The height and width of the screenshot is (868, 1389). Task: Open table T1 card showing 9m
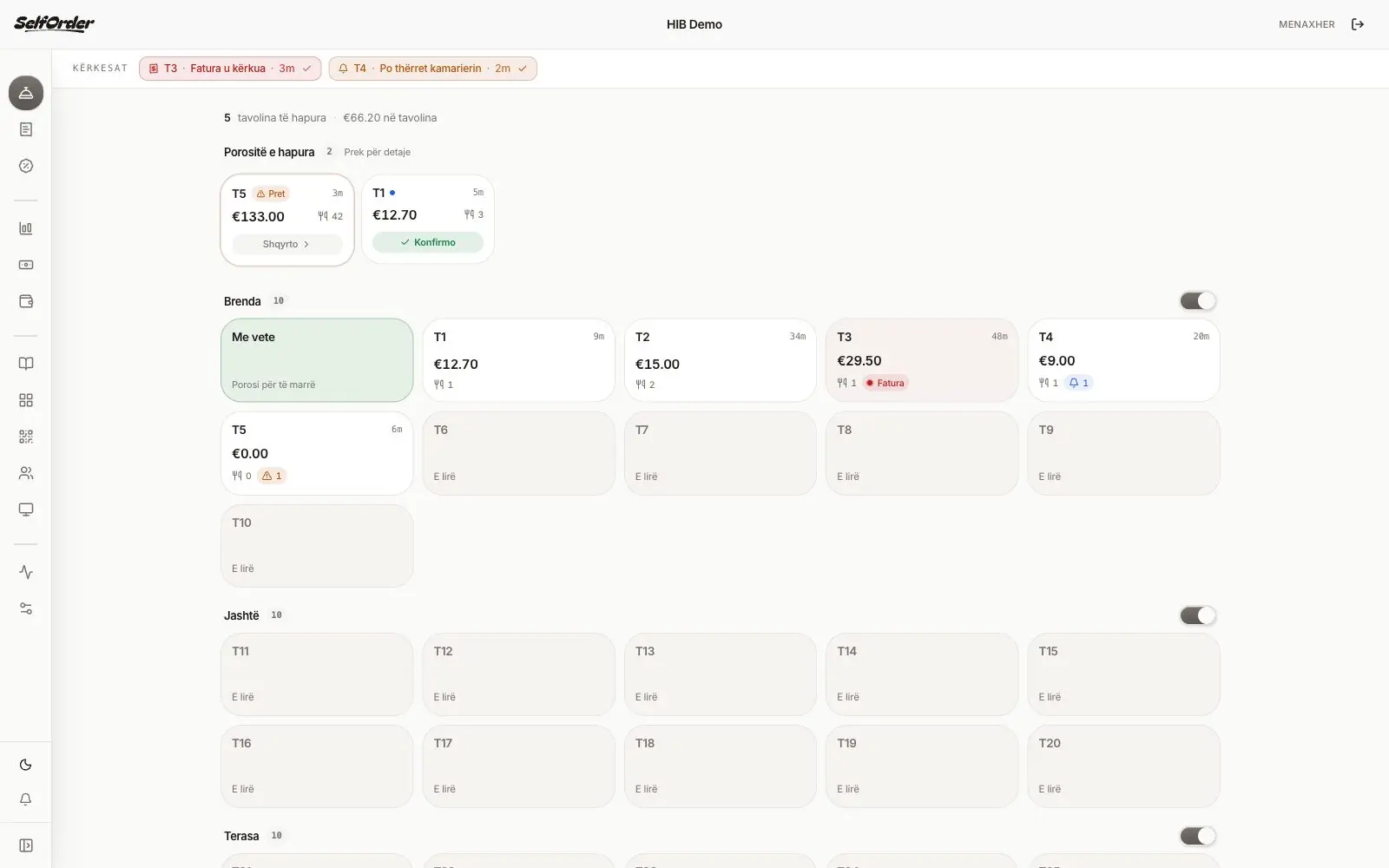coord(519,360)
